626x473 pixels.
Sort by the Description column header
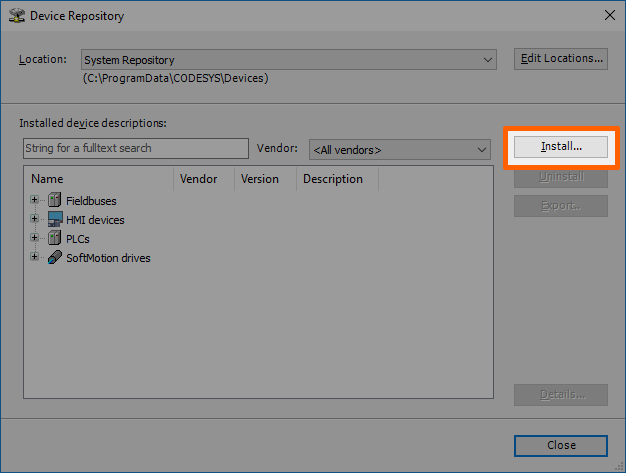click(336, 179)
